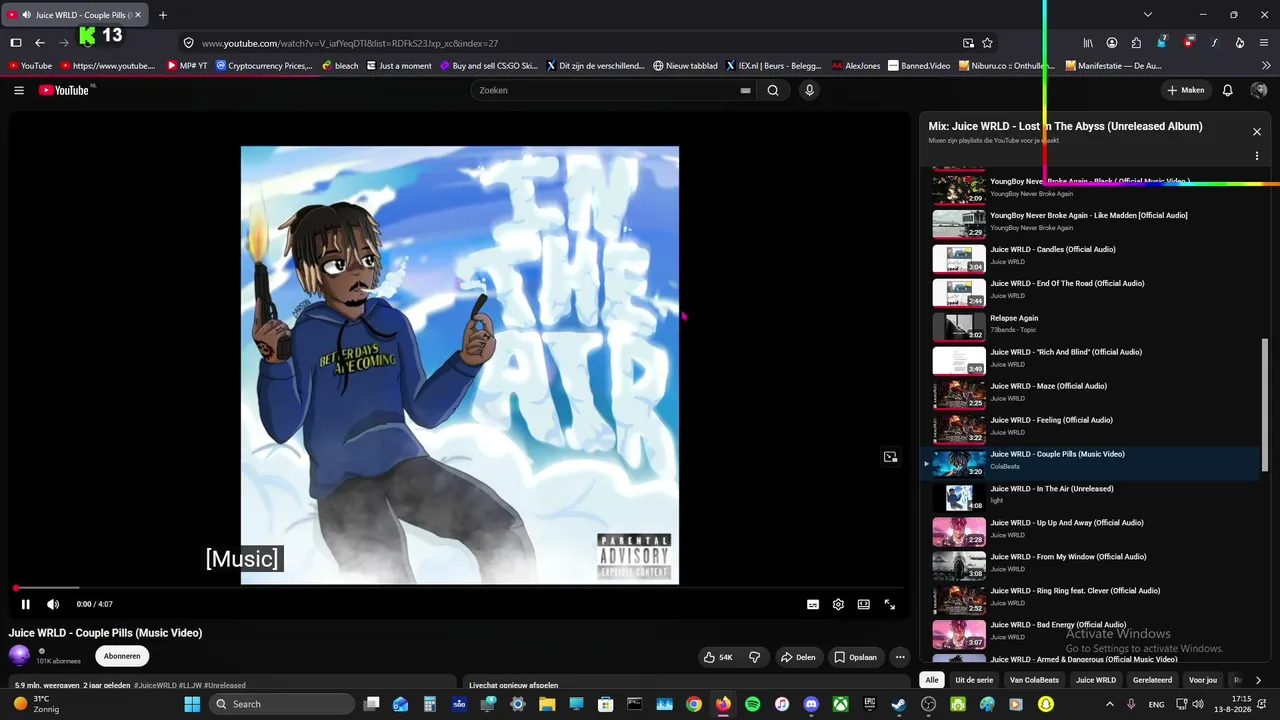Screen dimensions: 1280x720
Task: Open the Banned.Video bookmark
Action: click(x=919, y=66)
